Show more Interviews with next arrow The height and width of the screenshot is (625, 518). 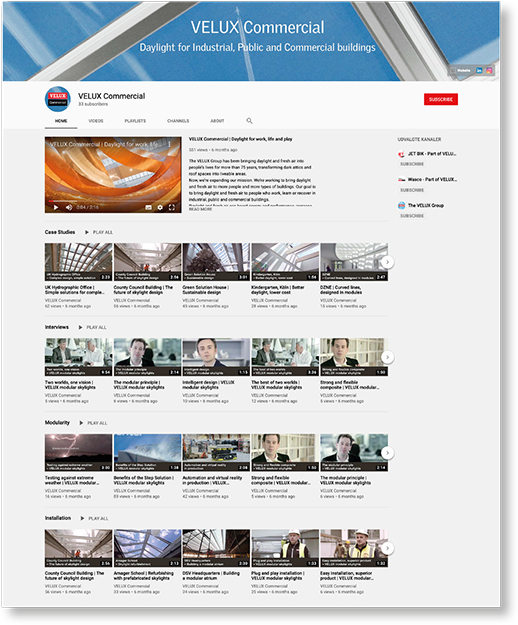click(x=387, y=357)
